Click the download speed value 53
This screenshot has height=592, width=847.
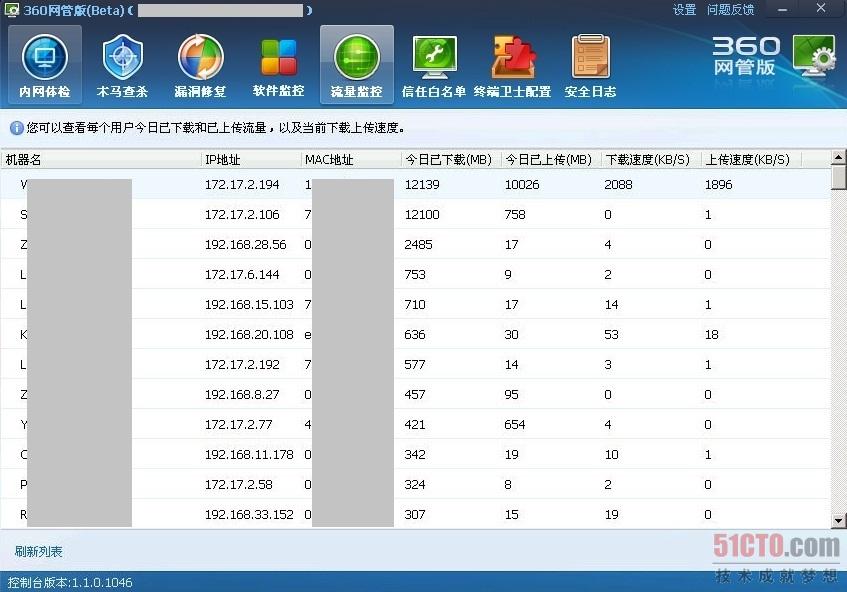click(611, 334)
